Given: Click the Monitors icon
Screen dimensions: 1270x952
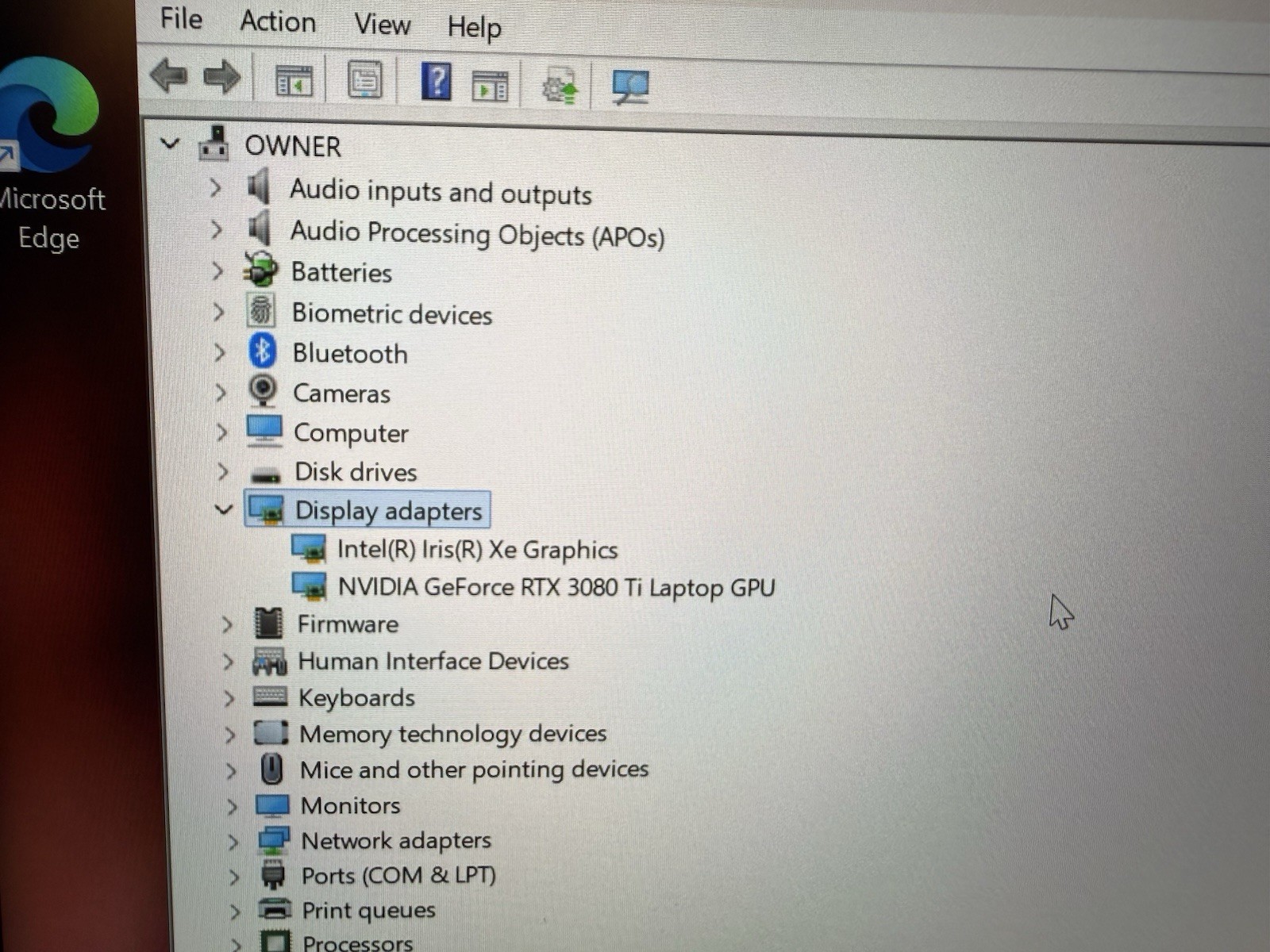Looking at the screenshot, I should [x=272, y=805].
